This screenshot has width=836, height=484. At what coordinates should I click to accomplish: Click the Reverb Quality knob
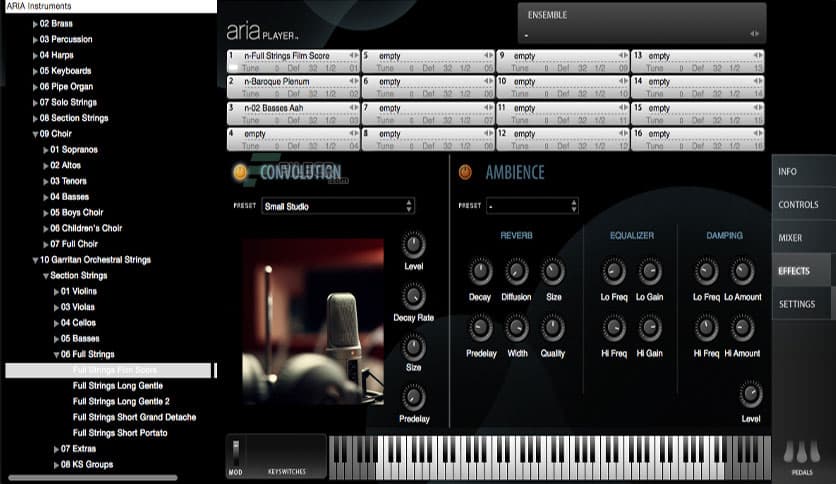(553, 328)
